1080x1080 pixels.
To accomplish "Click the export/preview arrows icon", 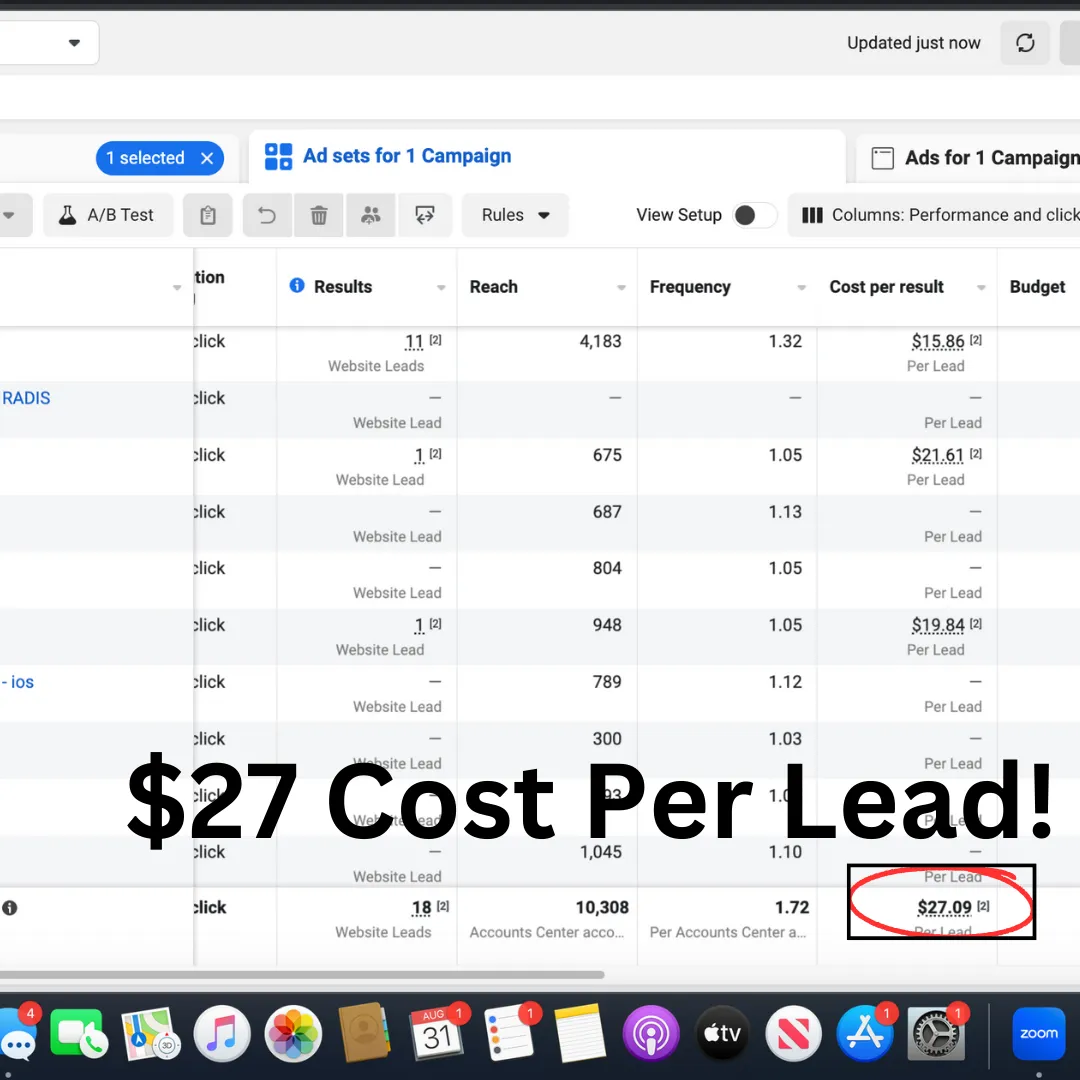I will coord(425,216).
